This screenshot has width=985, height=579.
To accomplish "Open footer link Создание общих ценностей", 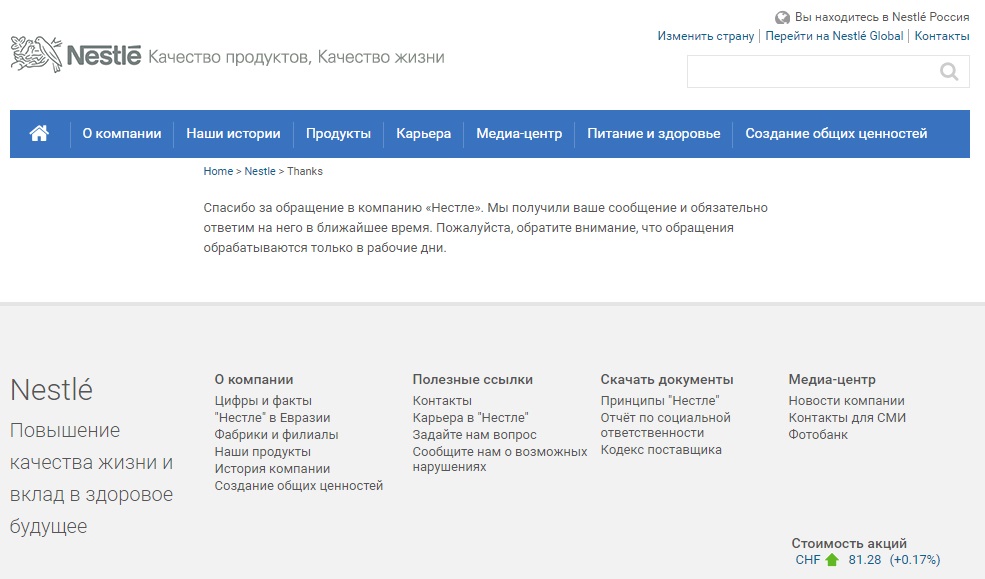I will (298, 485).
